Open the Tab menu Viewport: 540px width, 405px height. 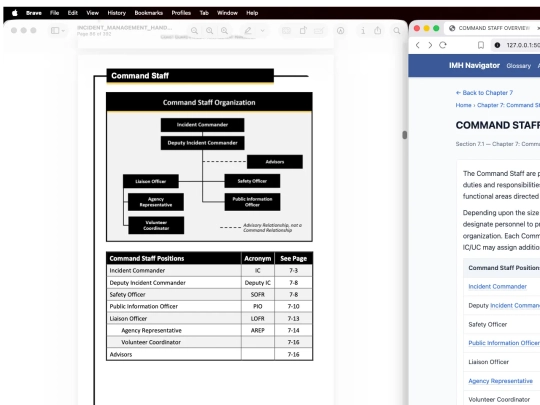click(x=204, y=13)
